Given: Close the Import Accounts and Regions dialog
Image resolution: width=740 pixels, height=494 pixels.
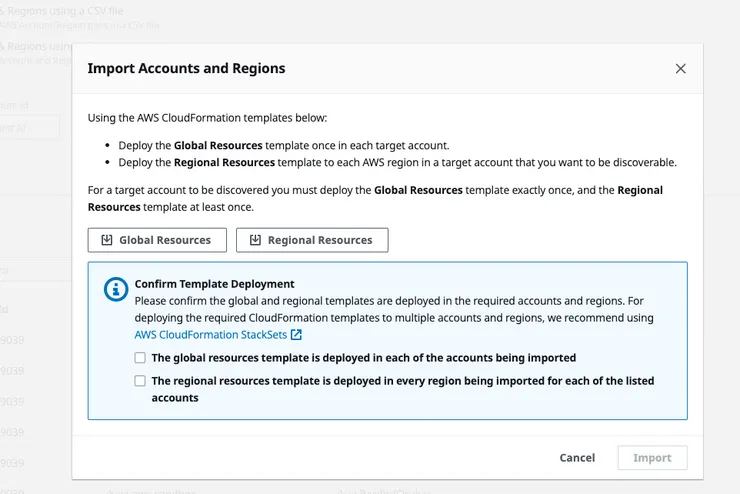Looking at the screenshot, I should [681, 69].
